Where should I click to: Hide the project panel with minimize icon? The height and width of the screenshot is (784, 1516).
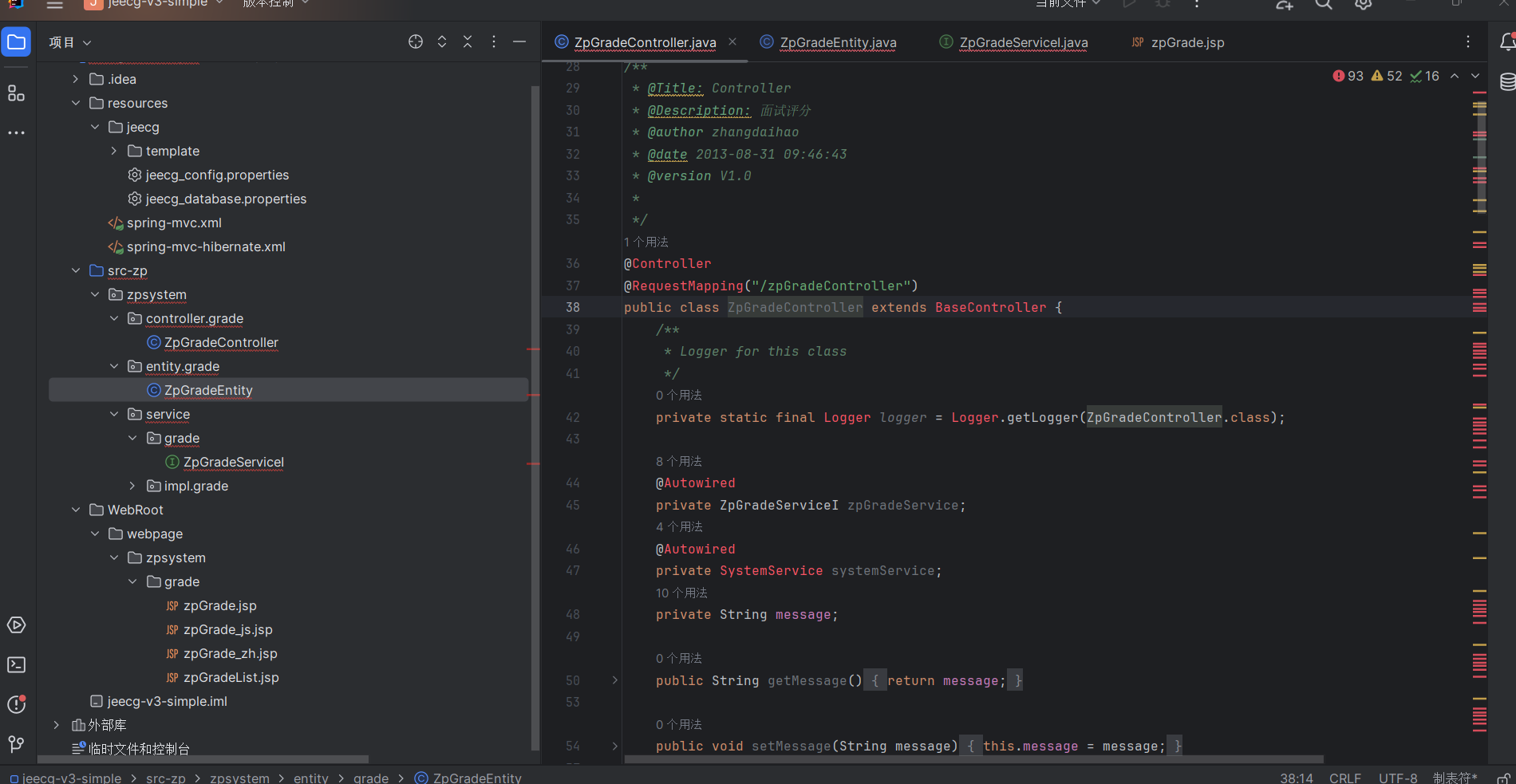tap(519, 42)
